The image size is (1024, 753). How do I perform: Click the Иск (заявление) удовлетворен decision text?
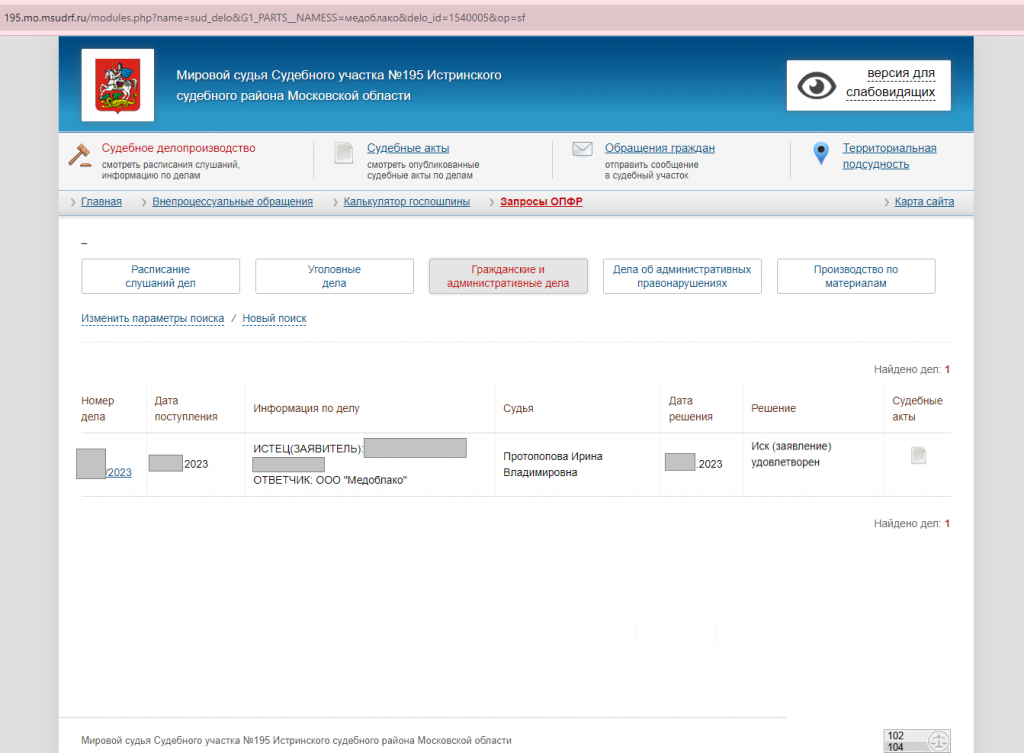791,454
